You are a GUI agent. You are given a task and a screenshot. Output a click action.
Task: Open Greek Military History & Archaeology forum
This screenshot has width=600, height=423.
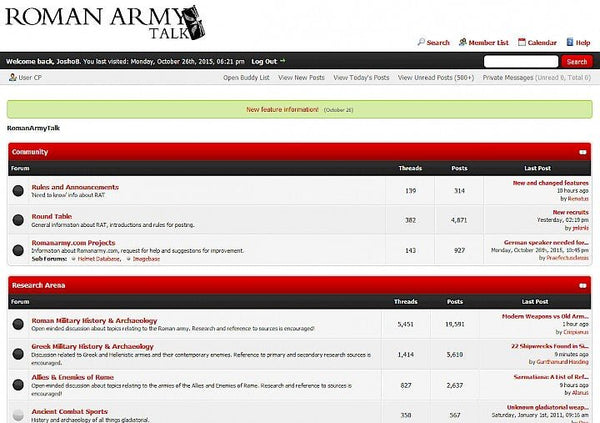92,346
